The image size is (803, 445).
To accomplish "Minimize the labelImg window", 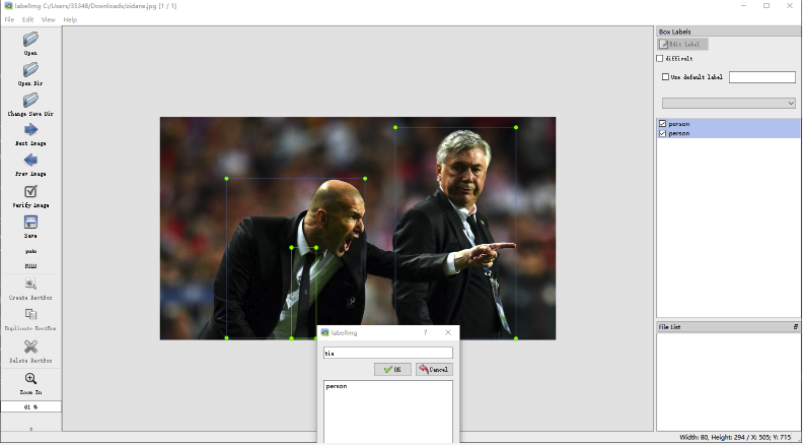I will point(743,6).
